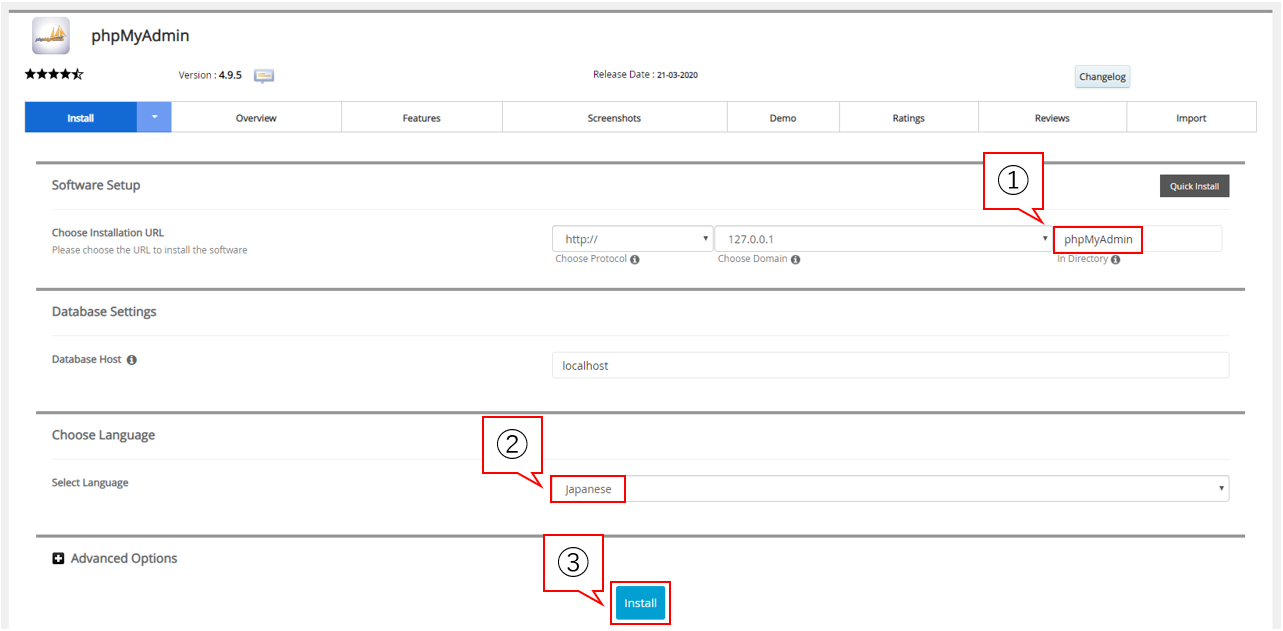
Task: Click the Database Host input field
Action: (890, 366)
